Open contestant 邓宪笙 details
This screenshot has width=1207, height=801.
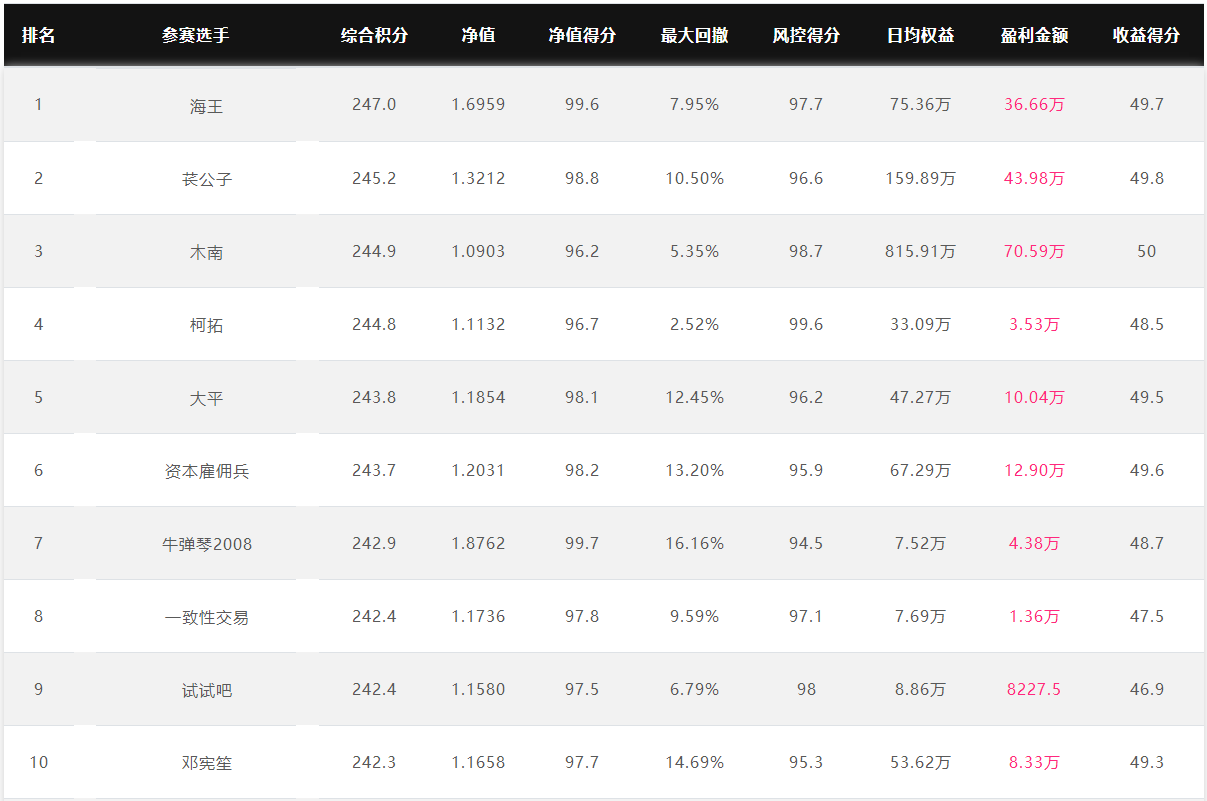206,763
